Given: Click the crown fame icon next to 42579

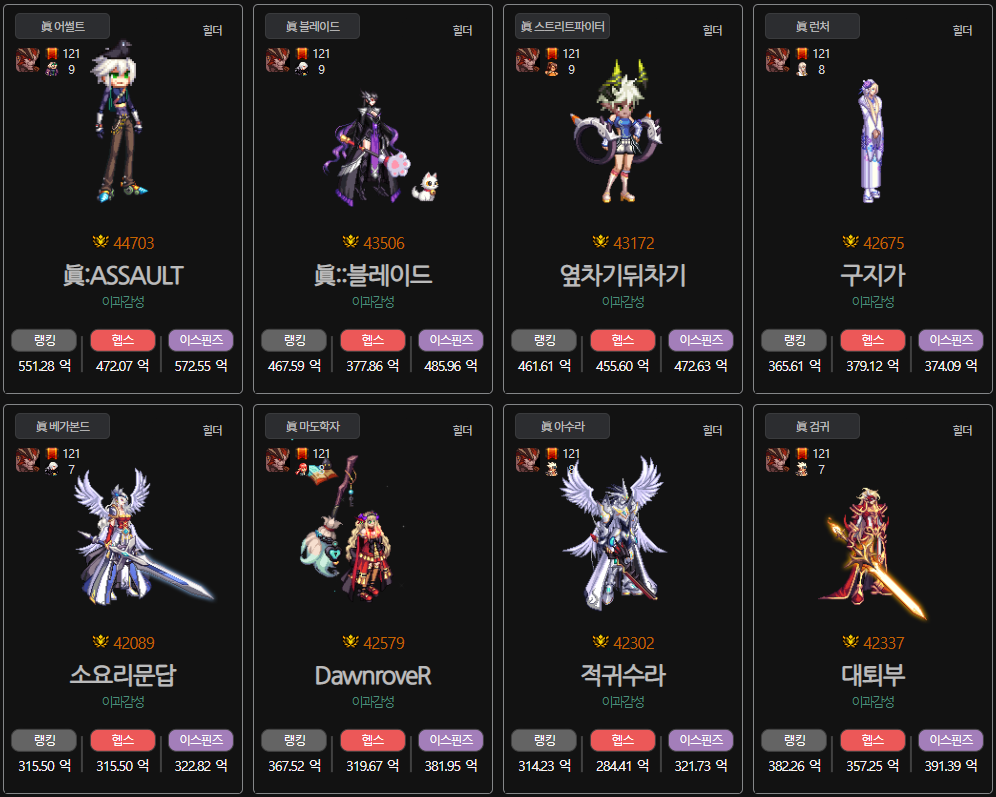Looking at the screenshot, I should pyautogui.click(x=351, y=642).
